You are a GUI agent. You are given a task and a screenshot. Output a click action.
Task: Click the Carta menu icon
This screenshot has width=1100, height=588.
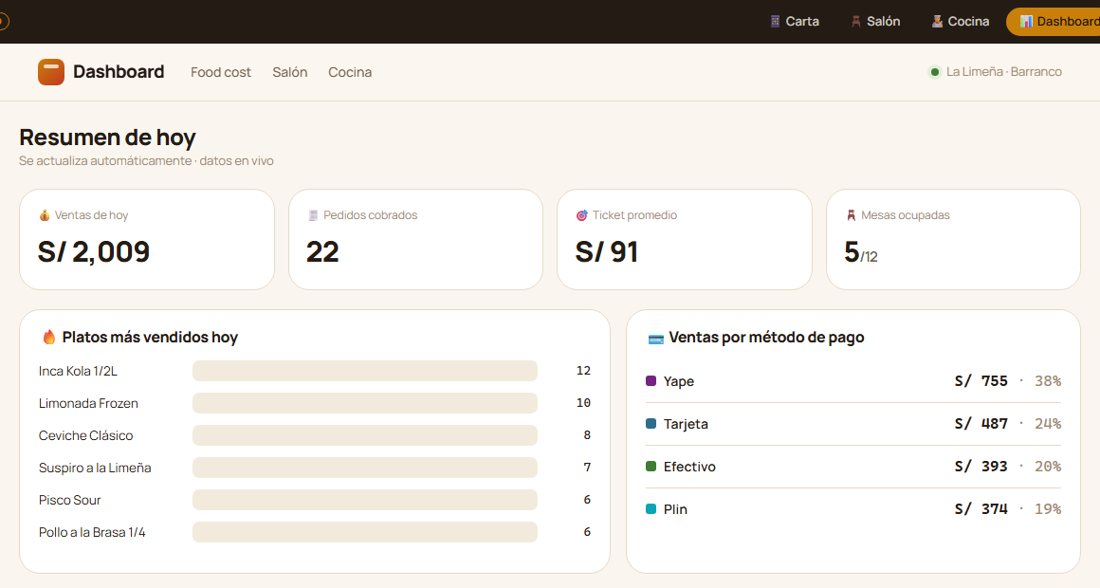click(775, 22)
